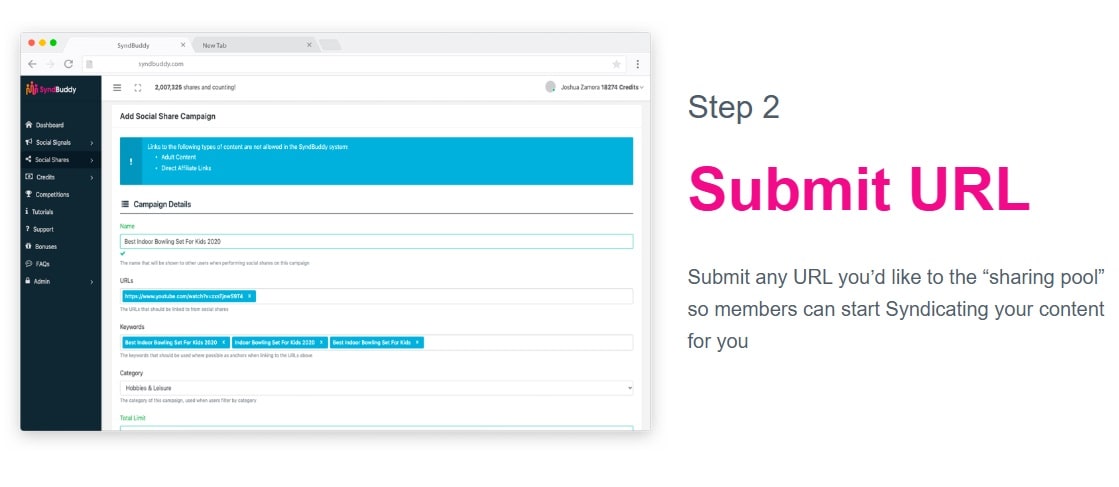Screen dimensions: 1119x487
Task: Open the Tutorials sidebar link
Action: (x=44, y=212)
